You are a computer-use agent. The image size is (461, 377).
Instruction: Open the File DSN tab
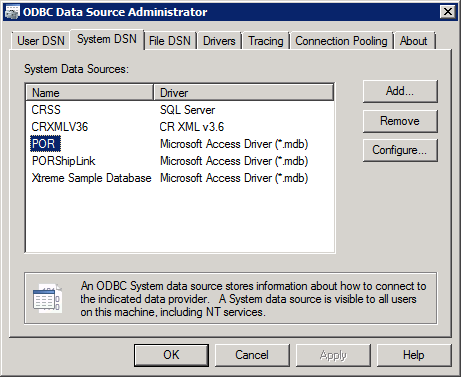170,41
